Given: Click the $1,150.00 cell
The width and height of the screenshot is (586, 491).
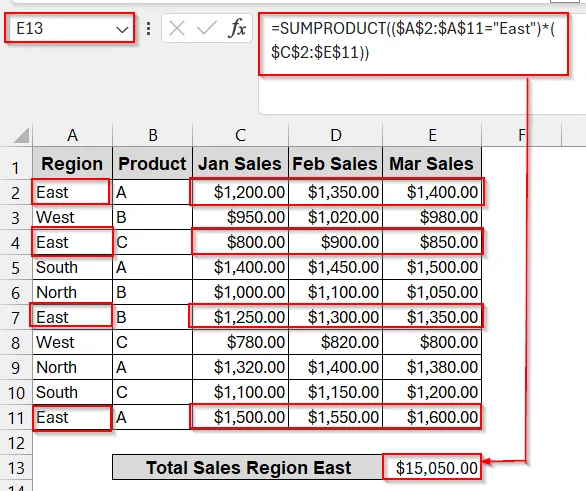Looking at the screenshot, I should tap(336, 392).
